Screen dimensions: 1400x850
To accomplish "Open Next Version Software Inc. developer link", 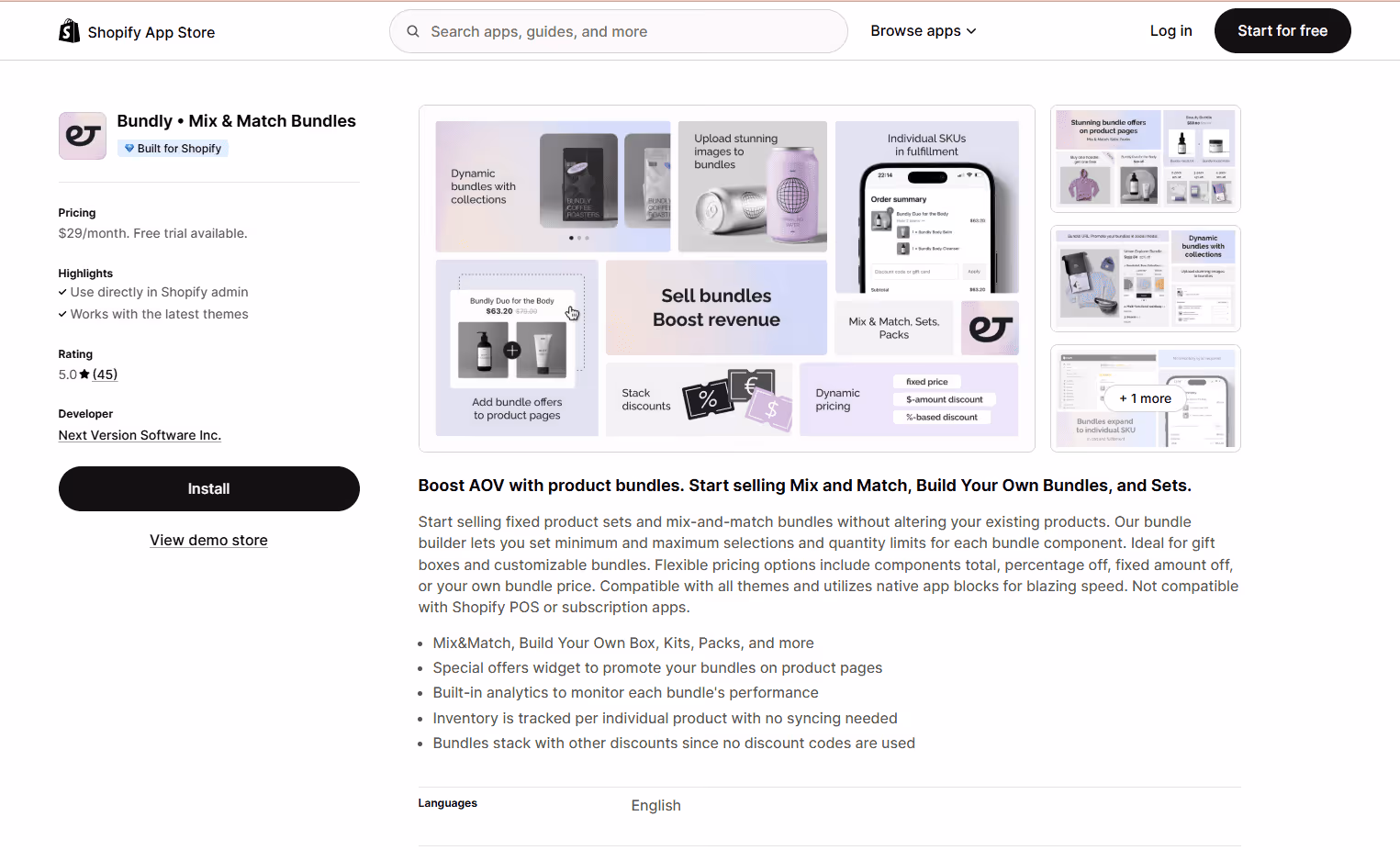I will point(140,435).
